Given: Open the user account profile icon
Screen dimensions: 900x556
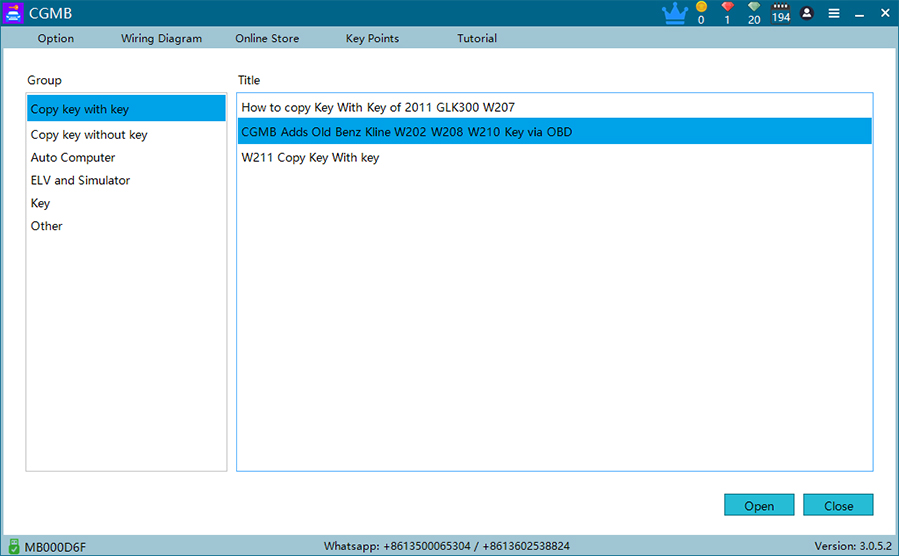Looking at the screenshot, I should coord(807,13).
